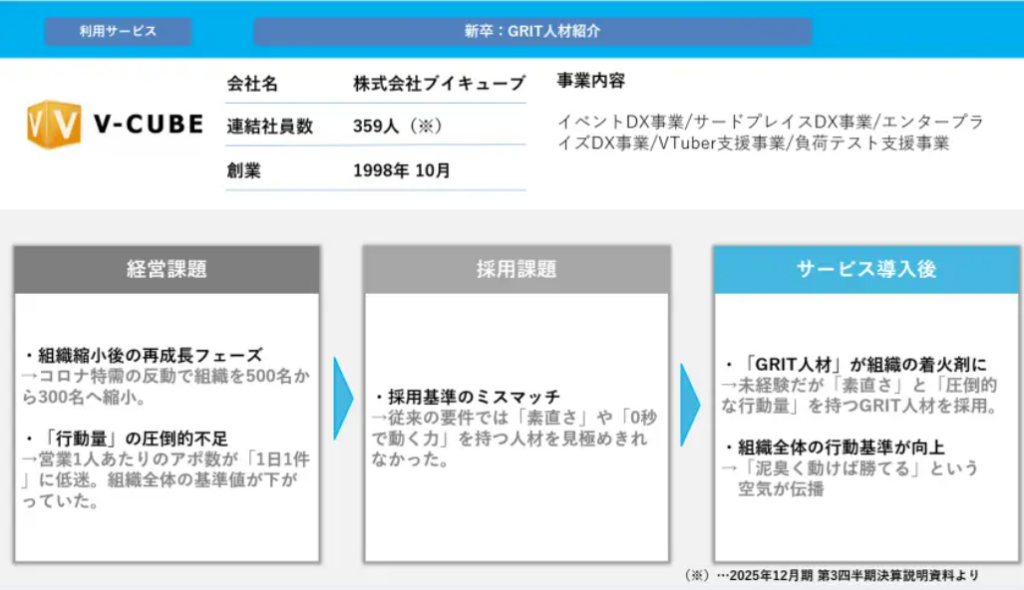Click the orange V-CUBE cube logo icon
1024x590 pixels.
click(x=53, y=125)
